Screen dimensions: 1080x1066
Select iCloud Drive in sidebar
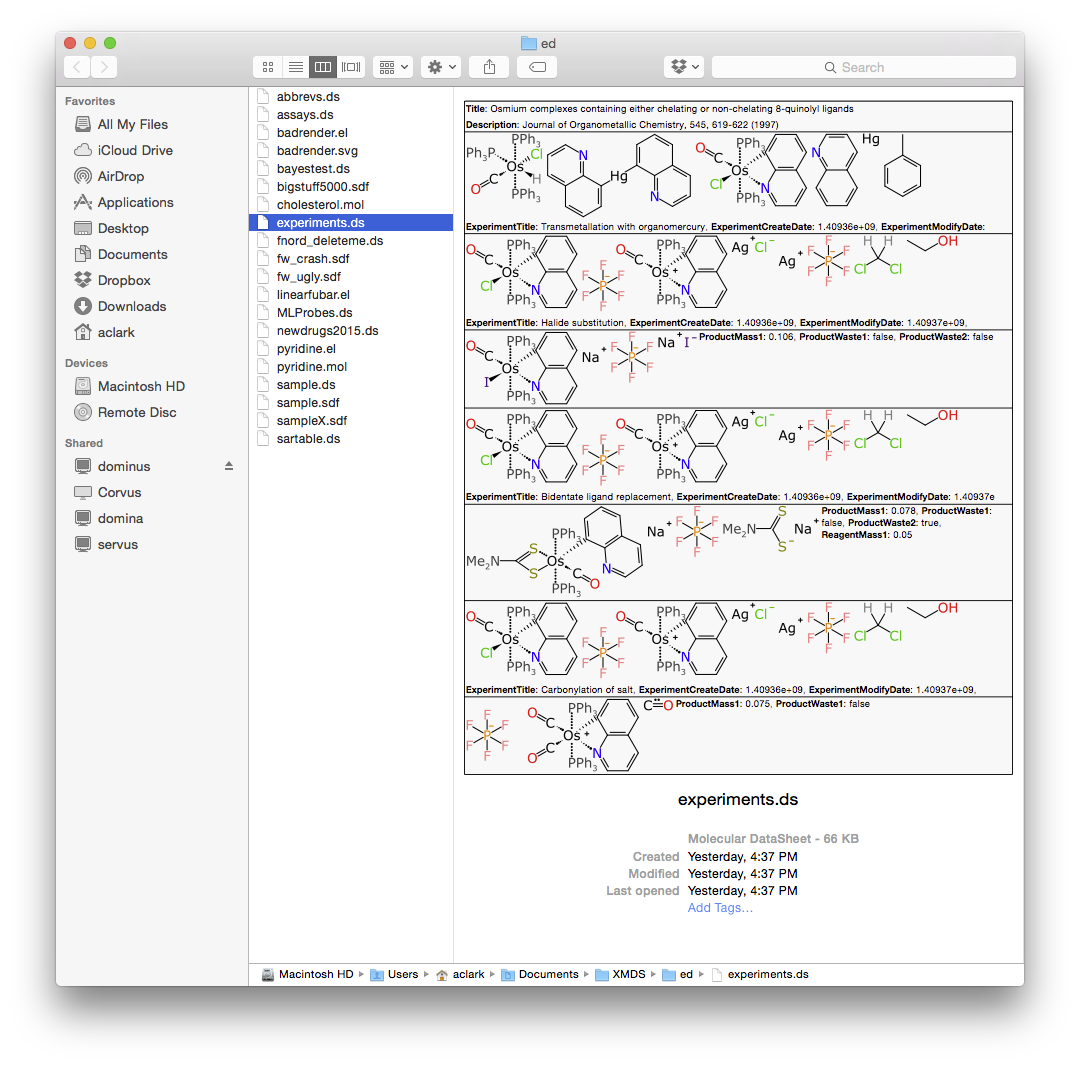(x=135, y=150)
